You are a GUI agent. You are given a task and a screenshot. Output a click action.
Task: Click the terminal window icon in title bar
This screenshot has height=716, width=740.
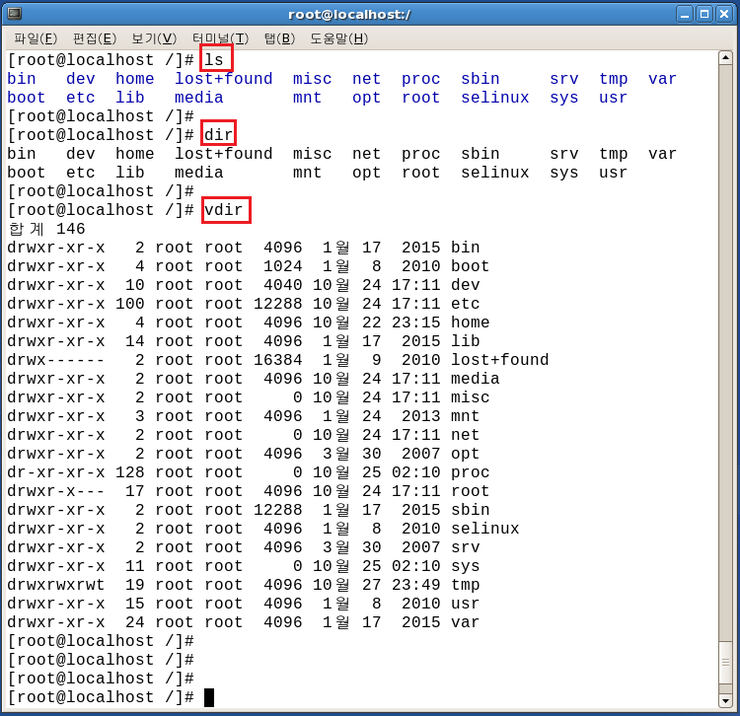pyautogui.click(x=15, y=13)
